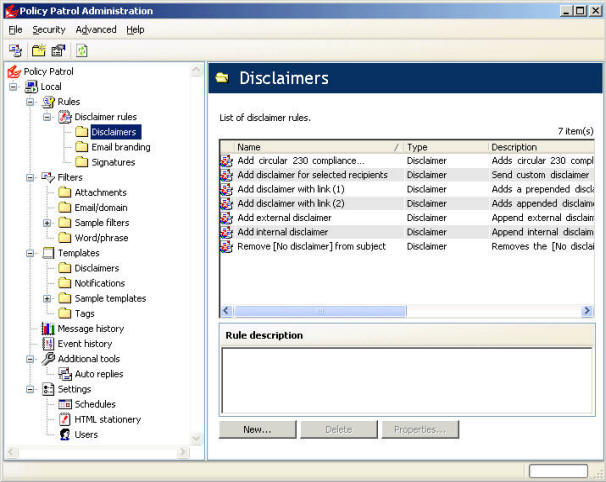Viewport: 606px width, 482px height.
Task: Sort list by Type column header
Action: [x=446, y=147]
